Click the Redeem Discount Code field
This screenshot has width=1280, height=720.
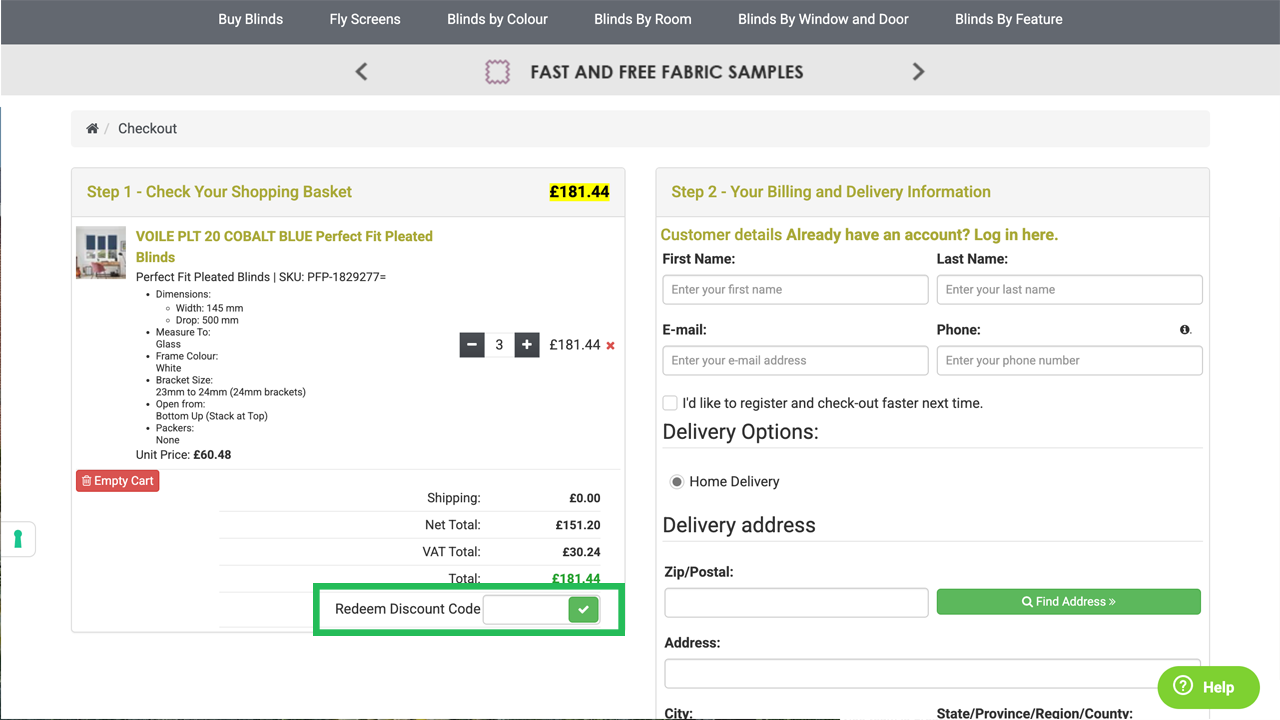point(526,609)
